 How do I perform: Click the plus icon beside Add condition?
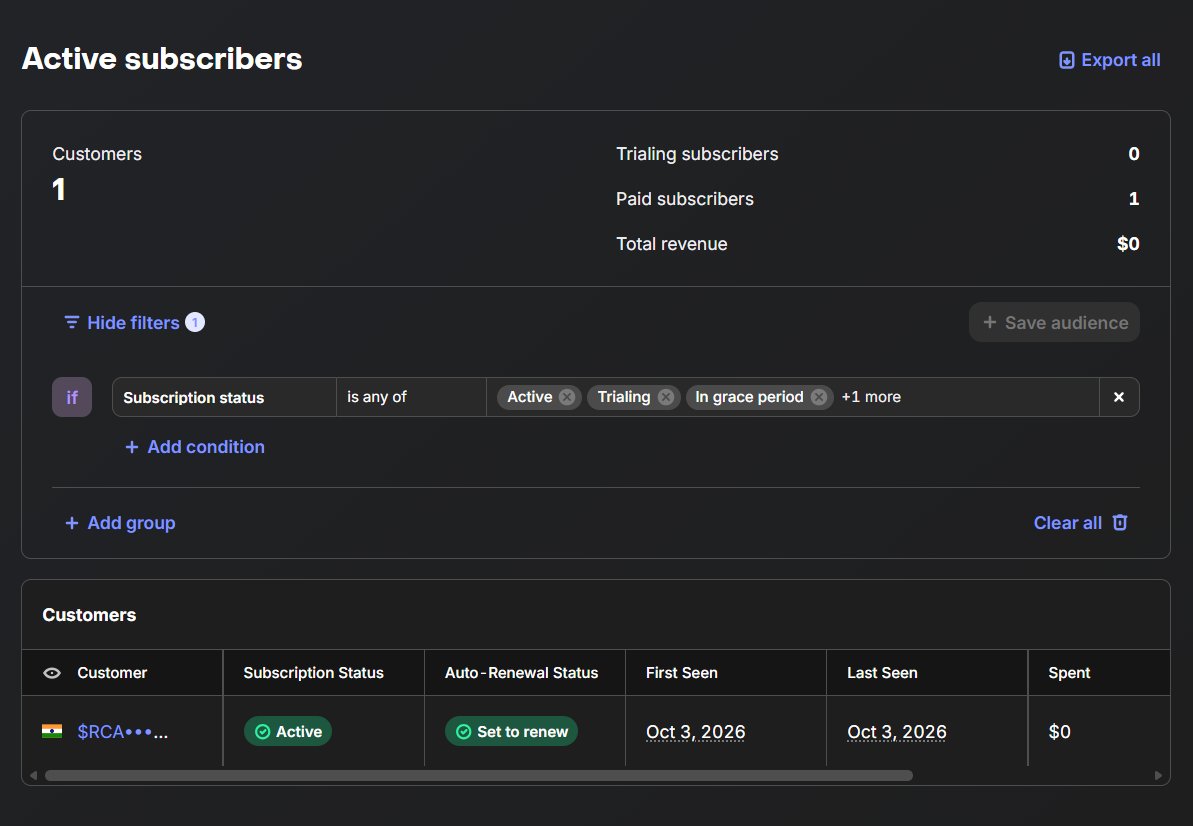(132, 447)
